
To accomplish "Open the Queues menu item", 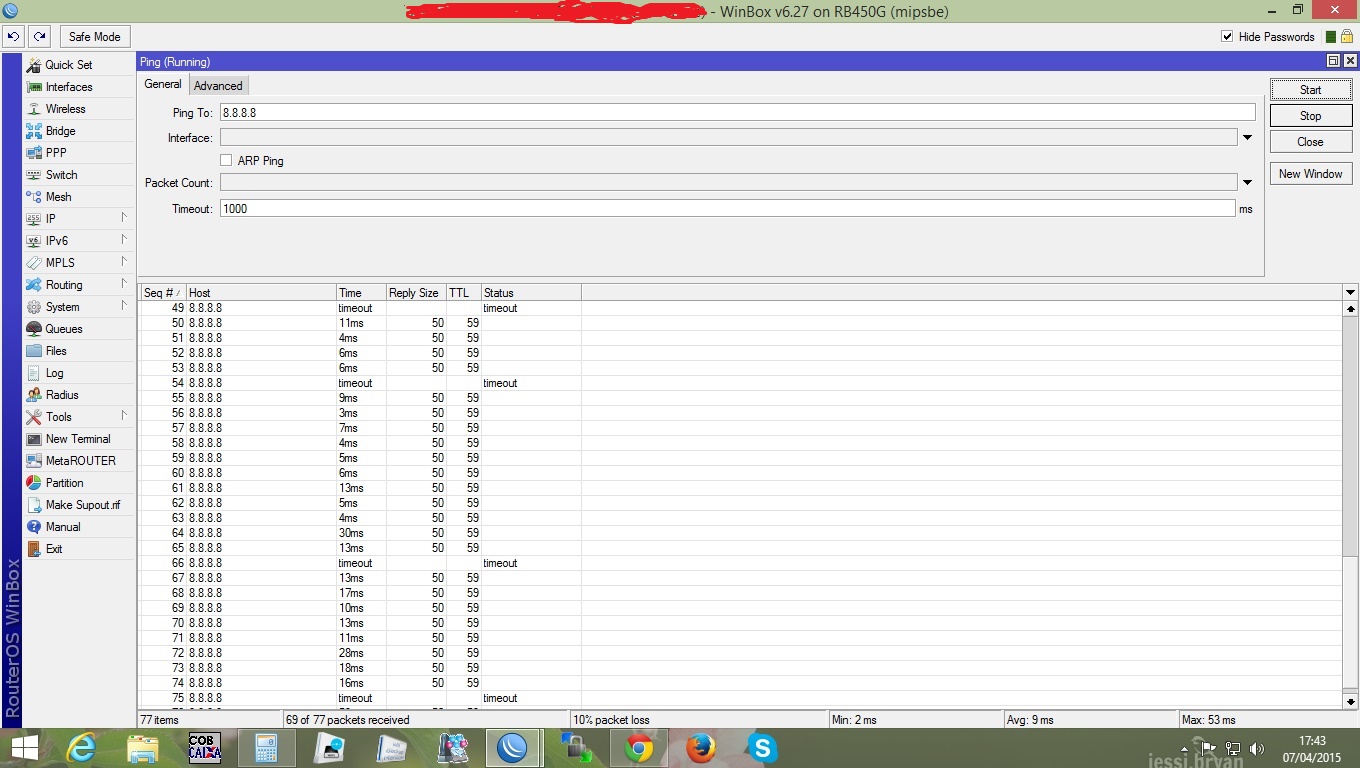I will pos(78,329).
